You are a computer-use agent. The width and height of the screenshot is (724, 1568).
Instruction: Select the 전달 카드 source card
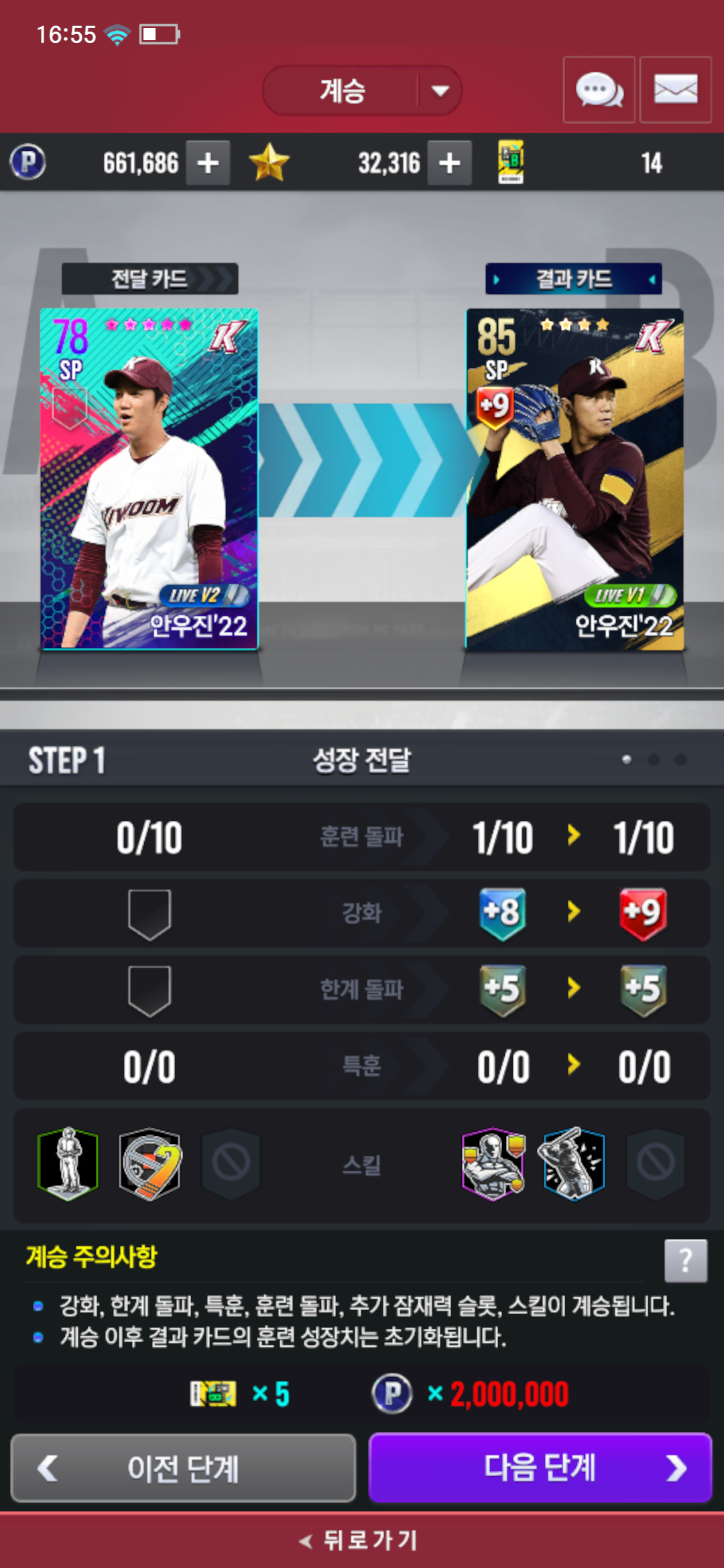coord(149,479)
